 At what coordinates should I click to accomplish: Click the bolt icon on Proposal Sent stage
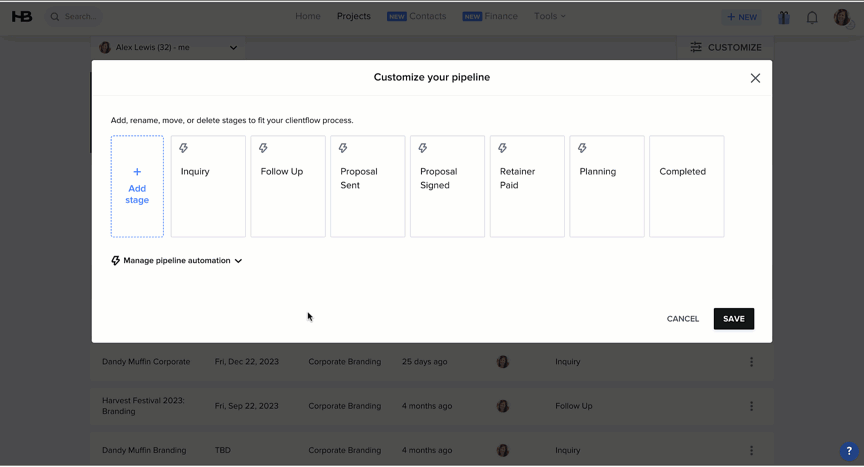343,148
